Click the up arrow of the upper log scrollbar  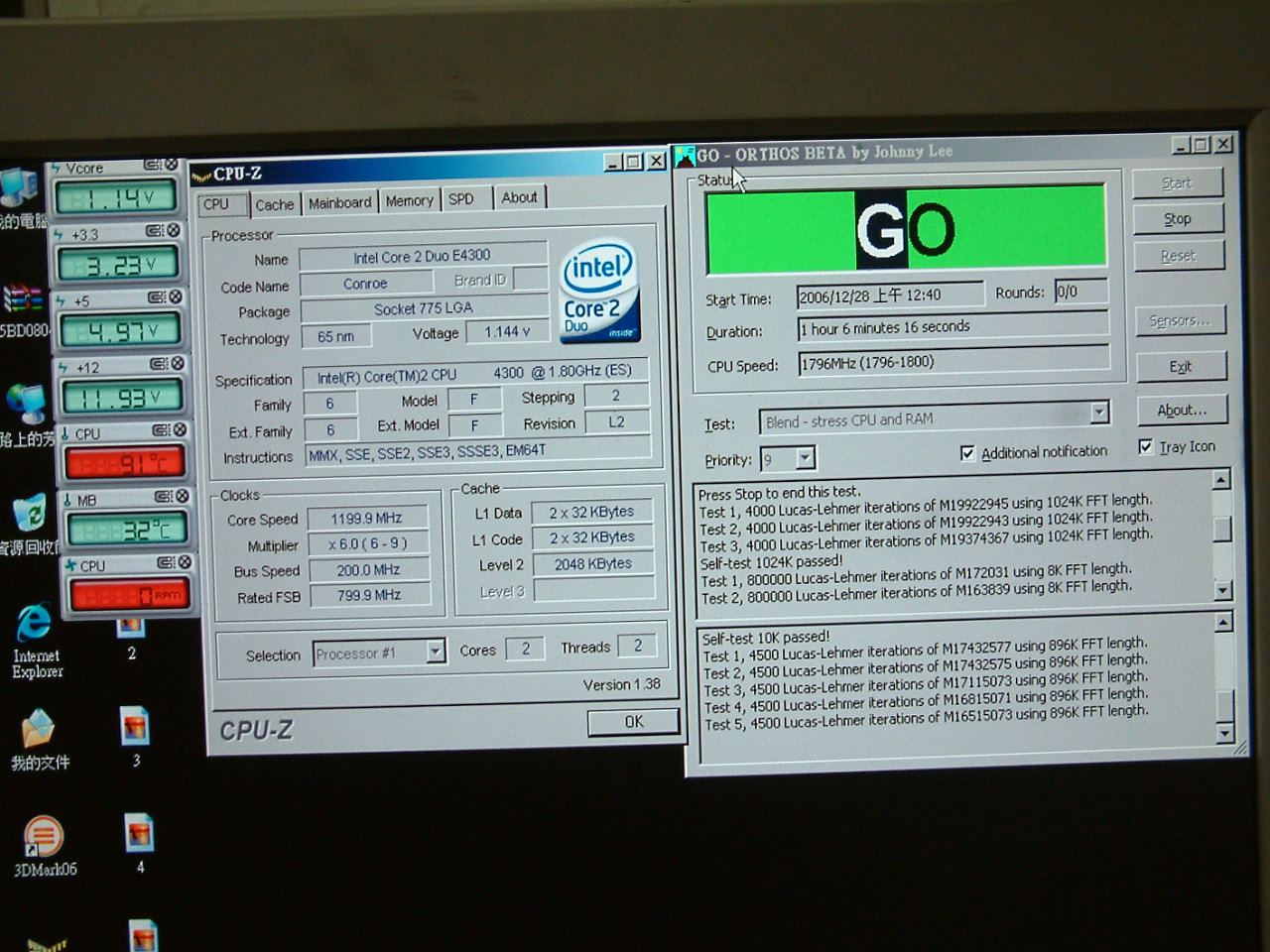(x=1221, y=481)
